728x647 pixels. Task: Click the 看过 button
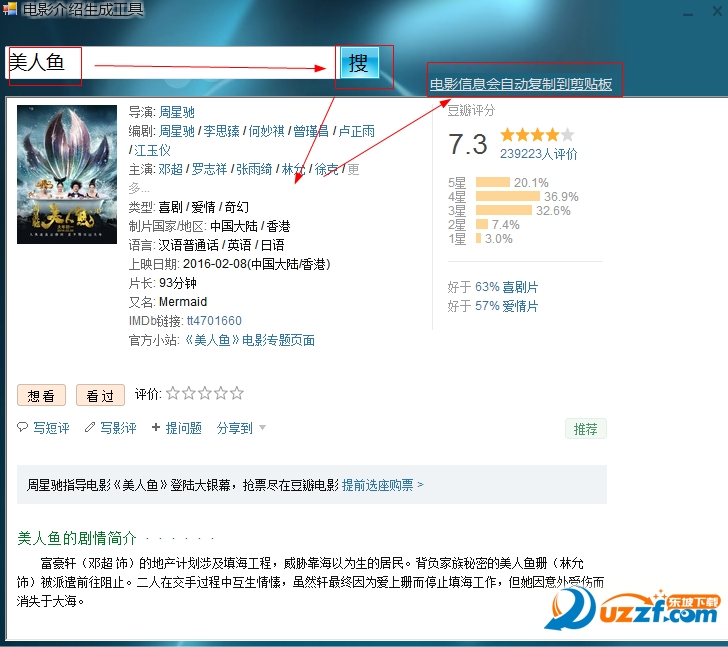pos(100,395)
